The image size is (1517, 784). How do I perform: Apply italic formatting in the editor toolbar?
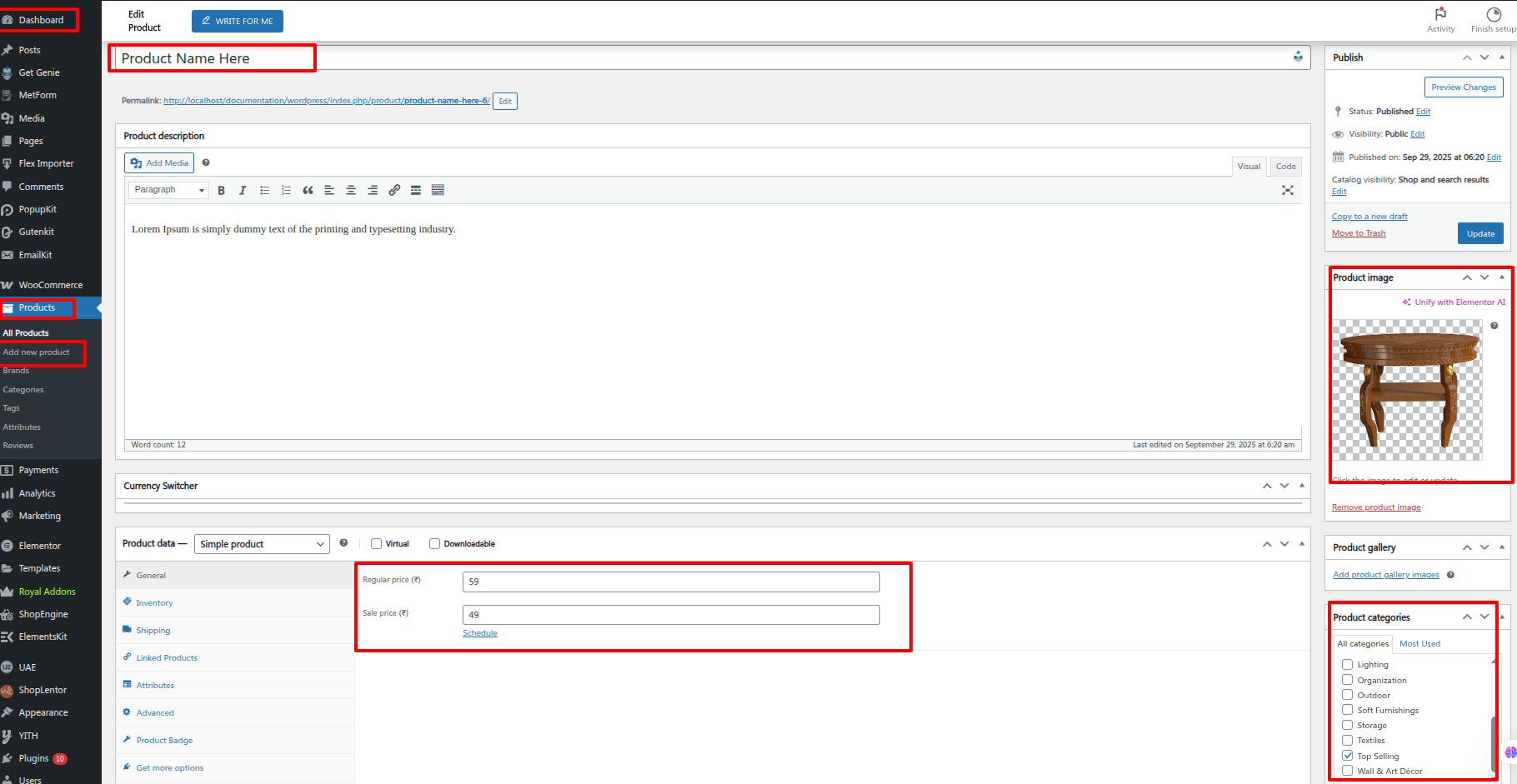pyautogui.click(x=243, y=191)
